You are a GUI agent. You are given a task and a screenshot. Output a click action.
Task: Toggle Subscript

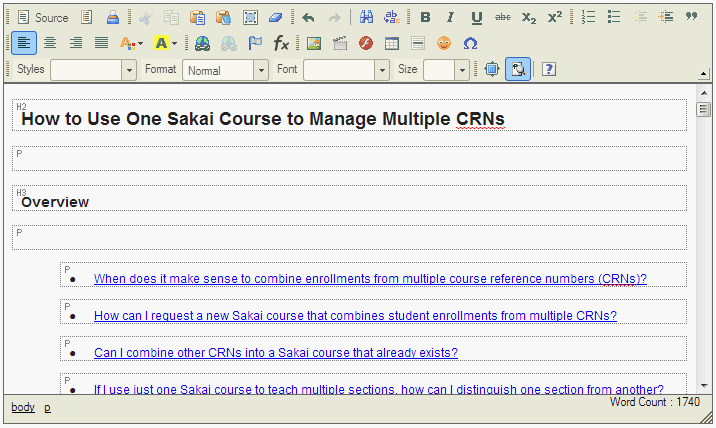[529, 18]
